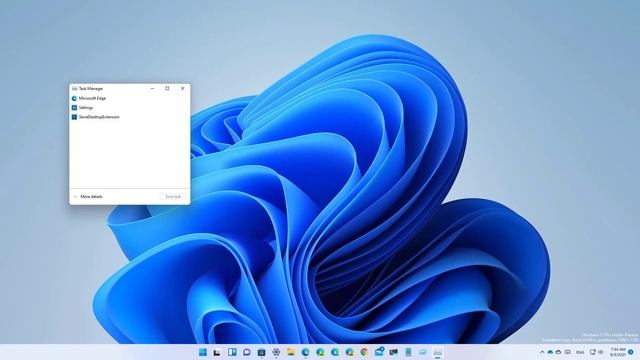This screenshot has width=640, height=360.
Task: Maximize the Task Manager window
Action: pyautogui.click(x=167, y=89)
